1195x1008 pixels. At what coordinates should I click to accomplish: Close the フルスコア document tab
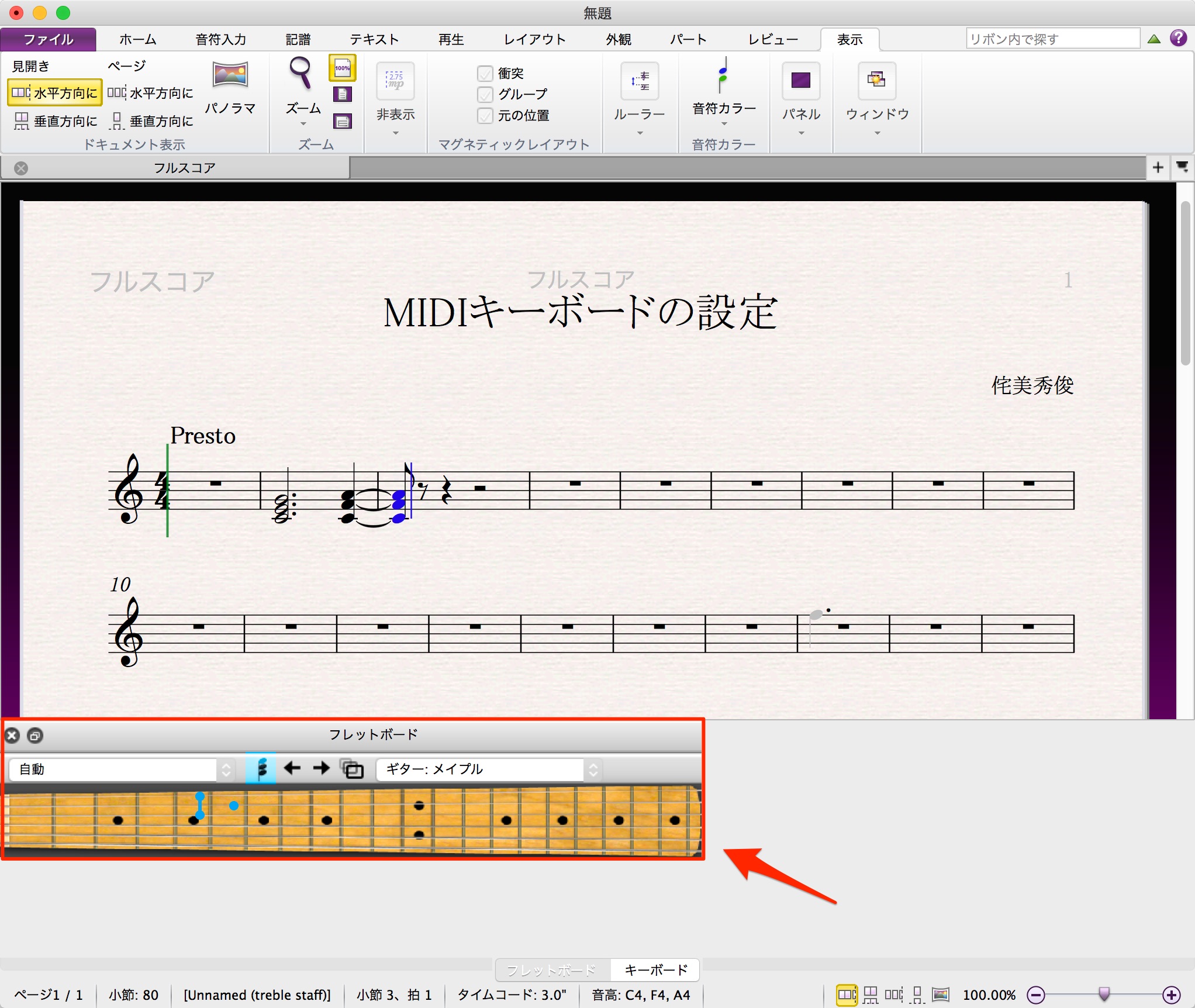tap(21, 168)
